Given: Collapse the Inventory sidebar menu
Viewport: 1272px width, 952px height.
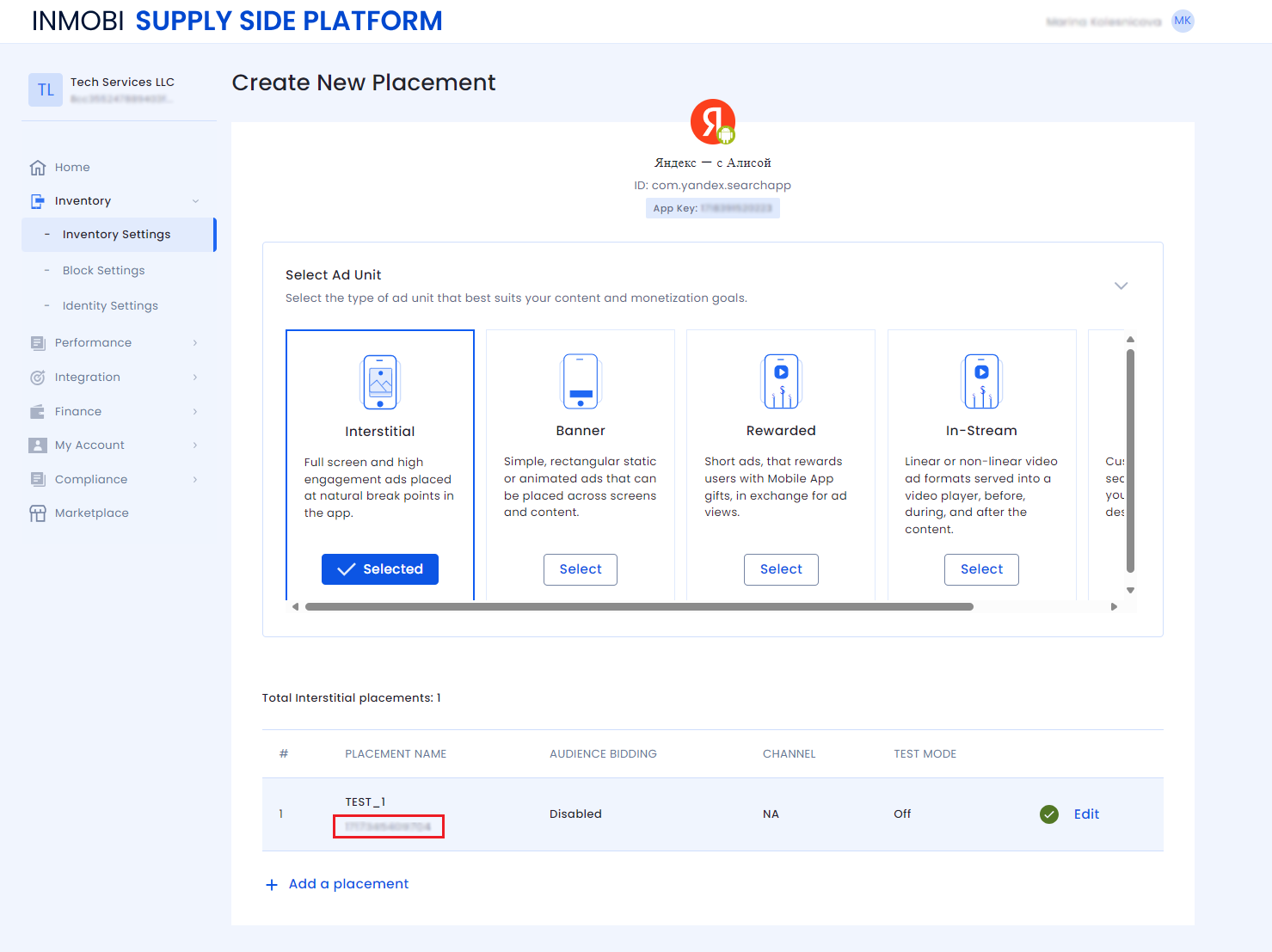Looking at the screenshot, I should click(x=195, y=201).
